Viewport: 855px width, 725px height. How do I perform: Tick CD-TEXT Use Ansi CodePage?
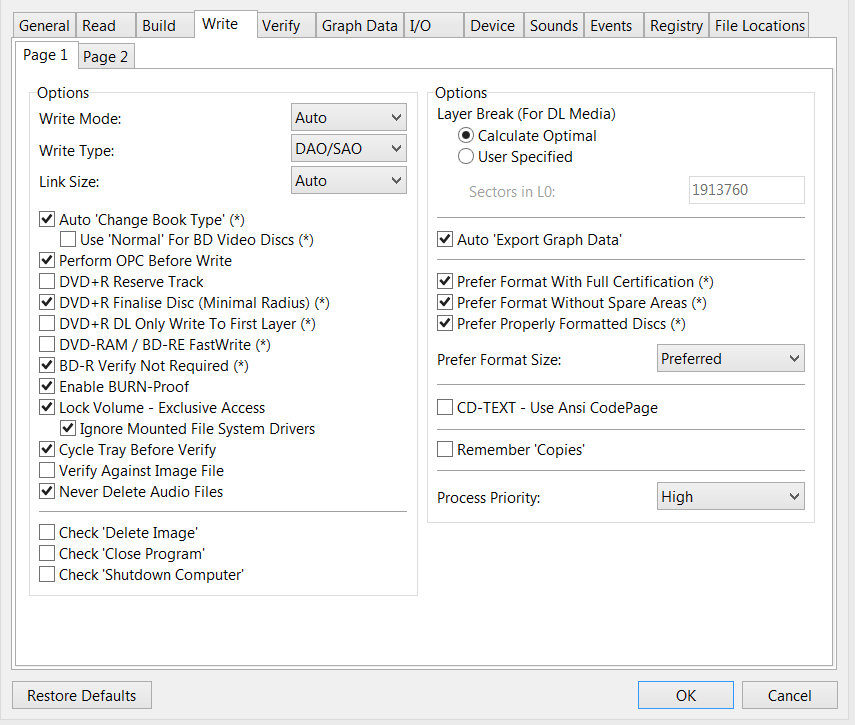(x=445, y=408)
